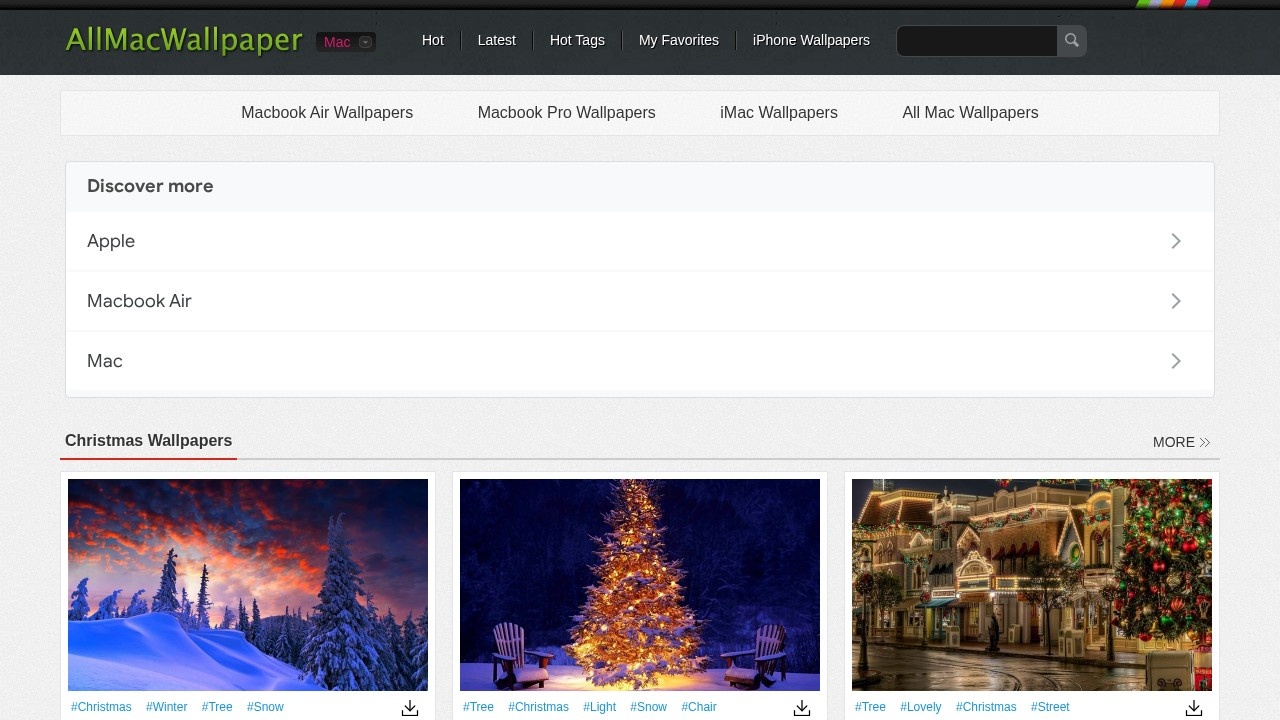Expand the Apple discover item
The width and height of the screenshot is (1280, 720).
pyautogui.click(x=1176, y=241)
